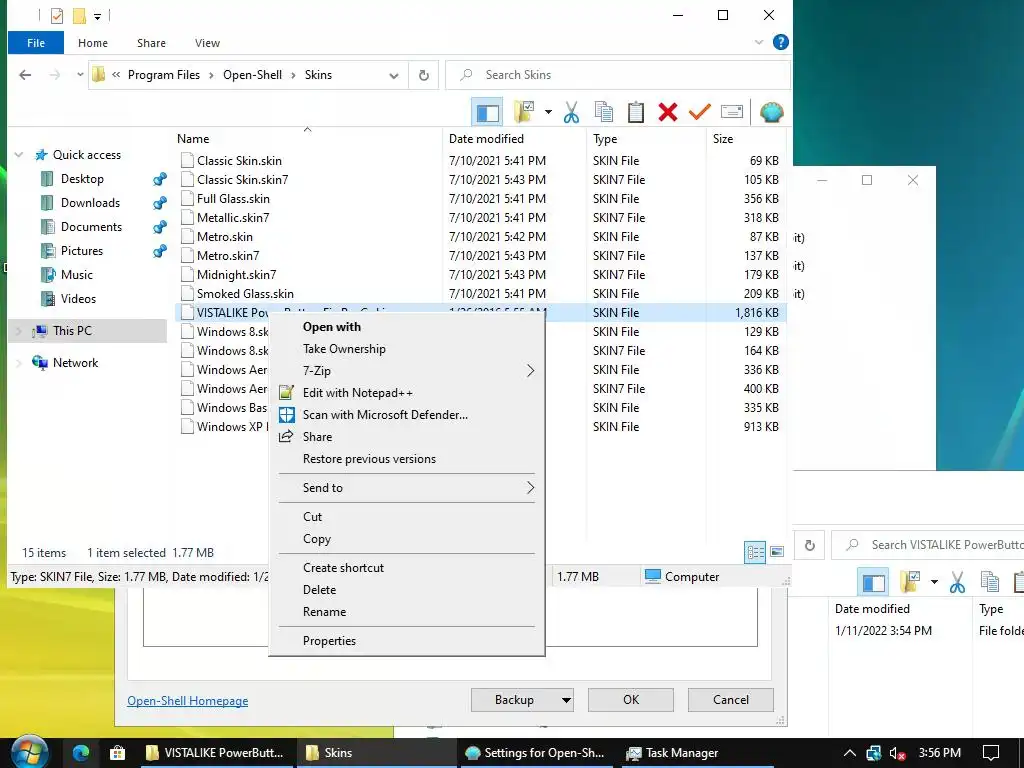
Task: Click scissors Cut icon in Skins toolbar
Action: (571, 112)
